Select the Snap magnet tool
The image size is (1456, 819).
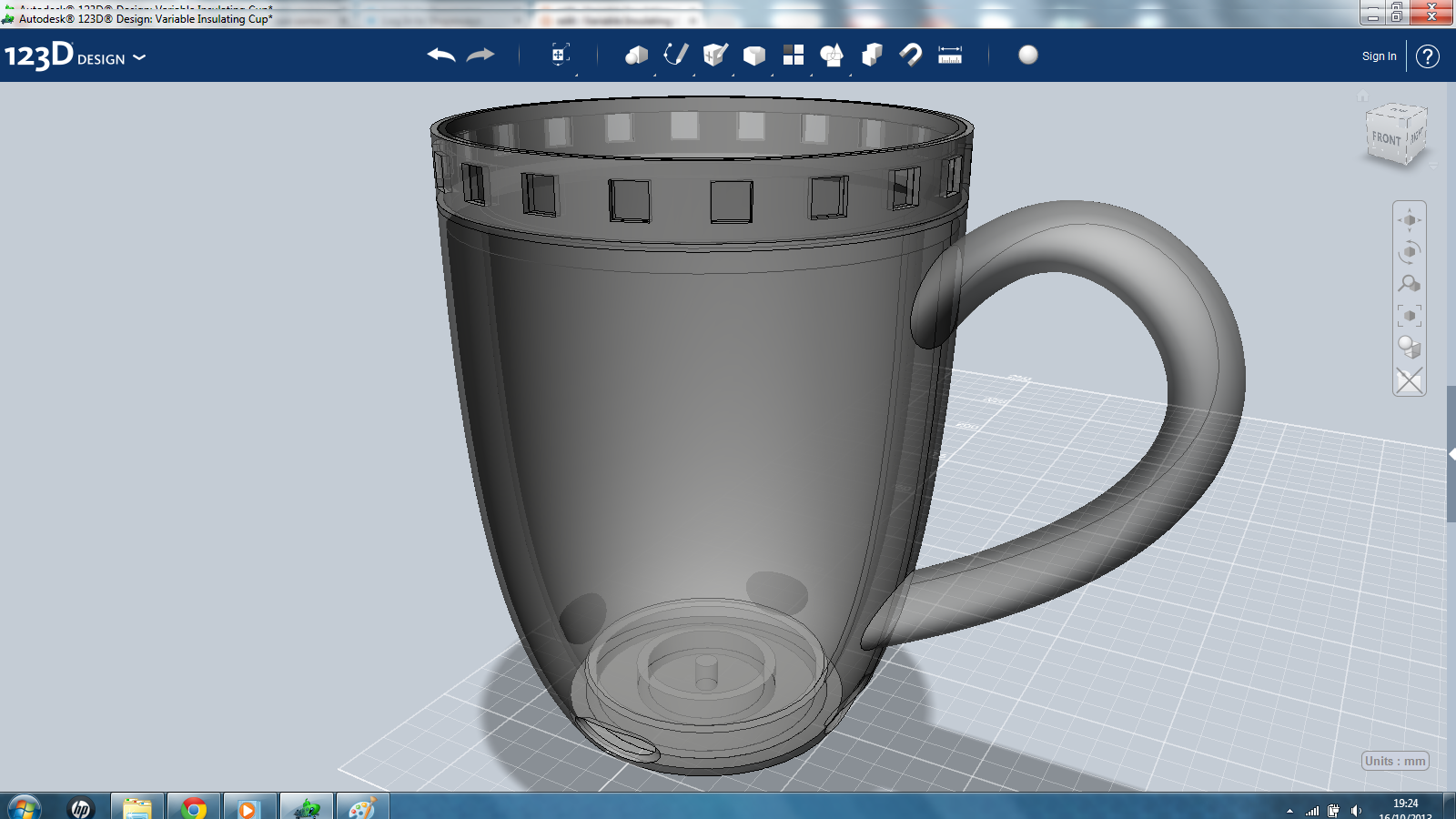(910, 56)
